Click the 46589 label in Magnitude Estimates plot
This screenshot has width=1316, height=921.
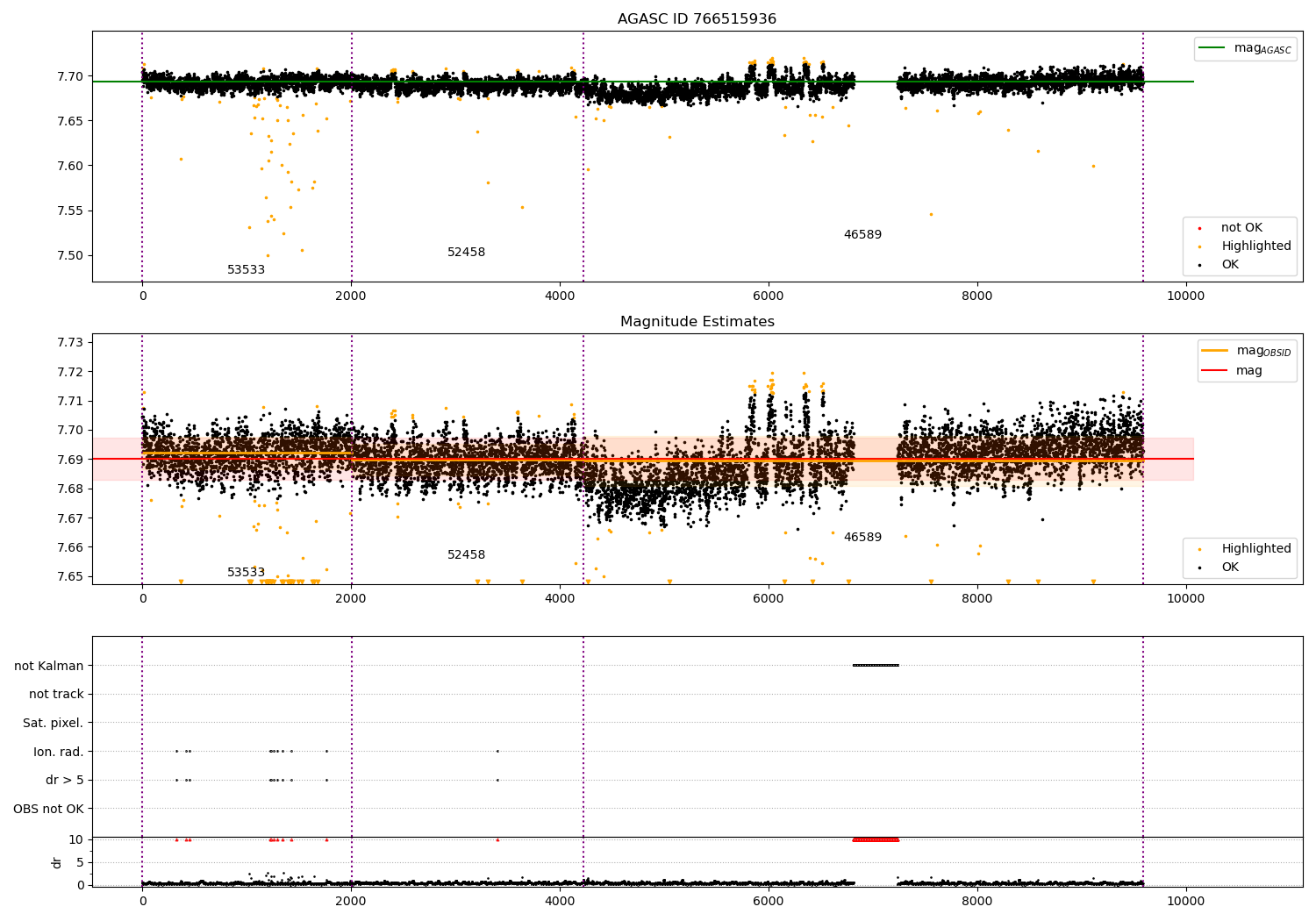point(862,538)
